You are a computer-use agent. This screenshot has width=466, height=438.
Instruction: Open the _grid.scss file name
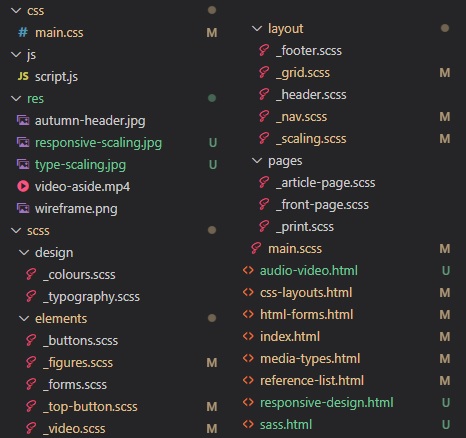click(x=303, y=73)
